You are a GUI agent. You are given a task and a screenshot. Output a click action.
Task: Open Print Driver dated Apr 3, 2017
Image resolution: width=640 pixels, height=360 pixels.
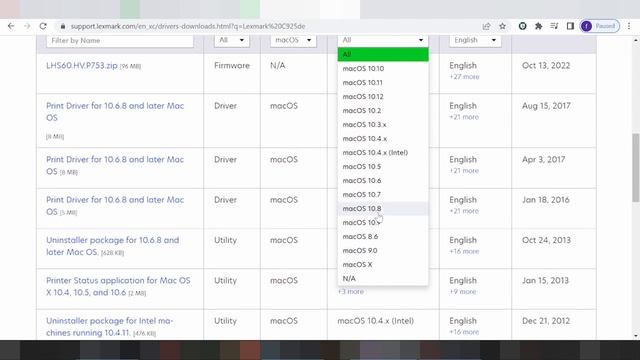(115, 165)
